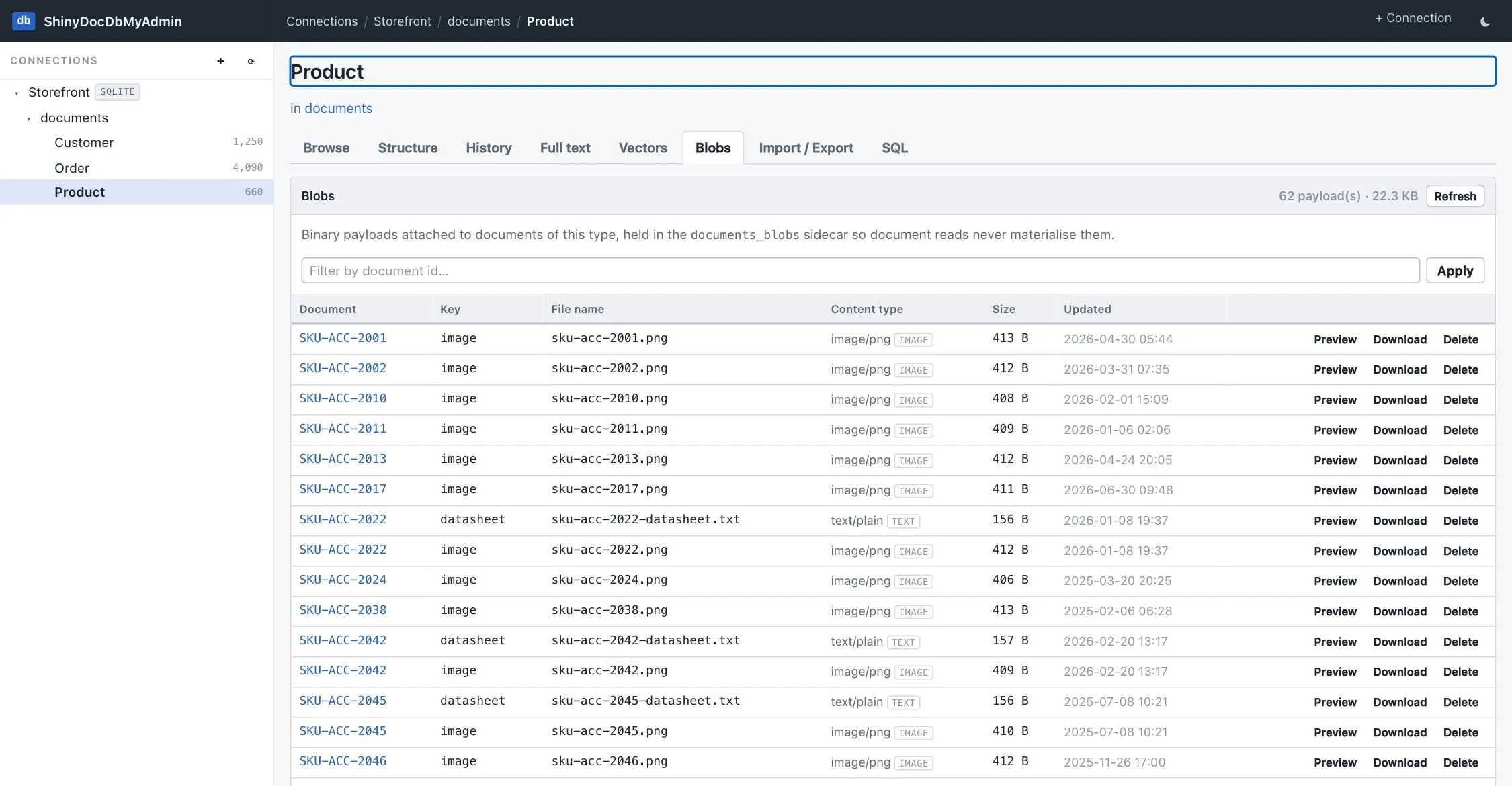Focus the Filter by document id field
Viewport: 1512px width, 786px height.
860,271
